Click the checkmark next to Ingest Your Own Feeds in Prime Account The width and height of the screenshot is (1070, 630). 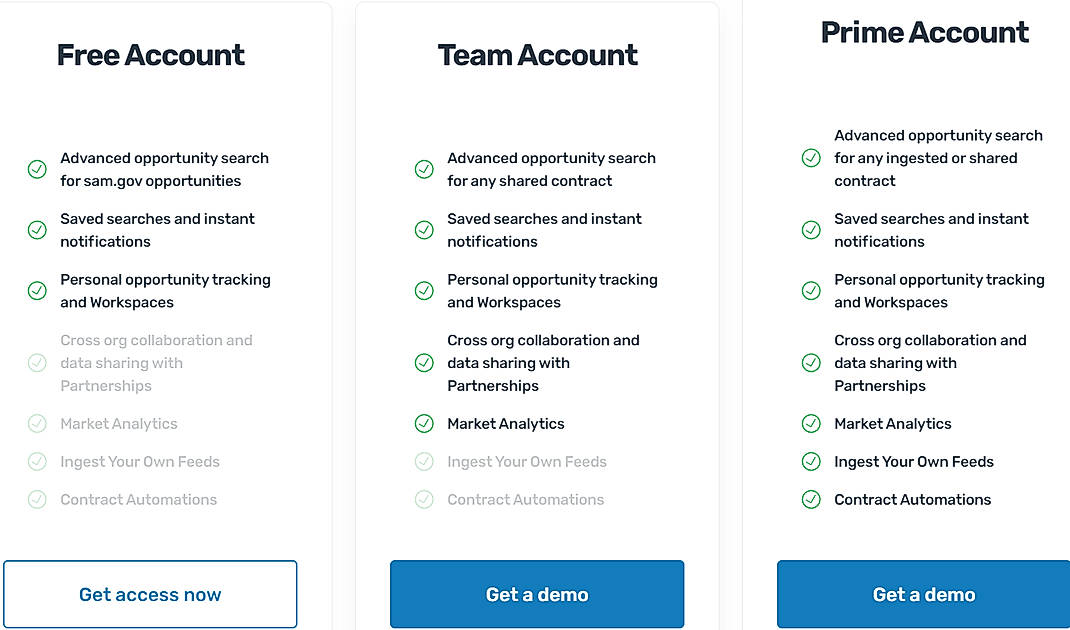coord(811,461)
